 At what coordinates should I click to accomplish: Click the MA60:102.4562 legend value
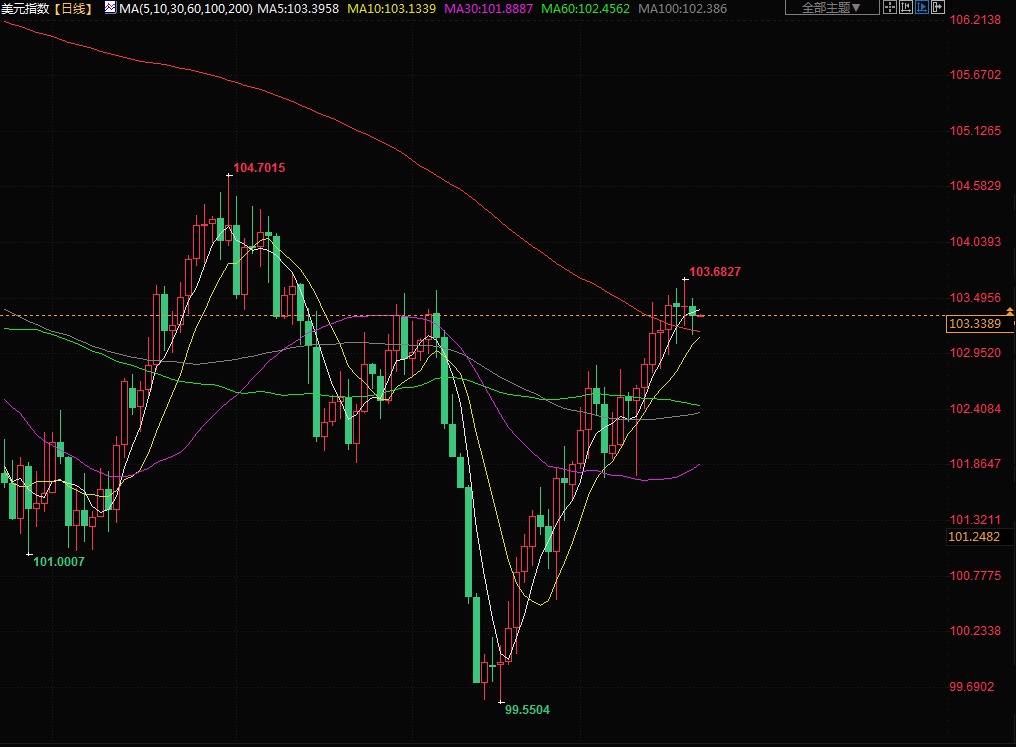(585, 8)
